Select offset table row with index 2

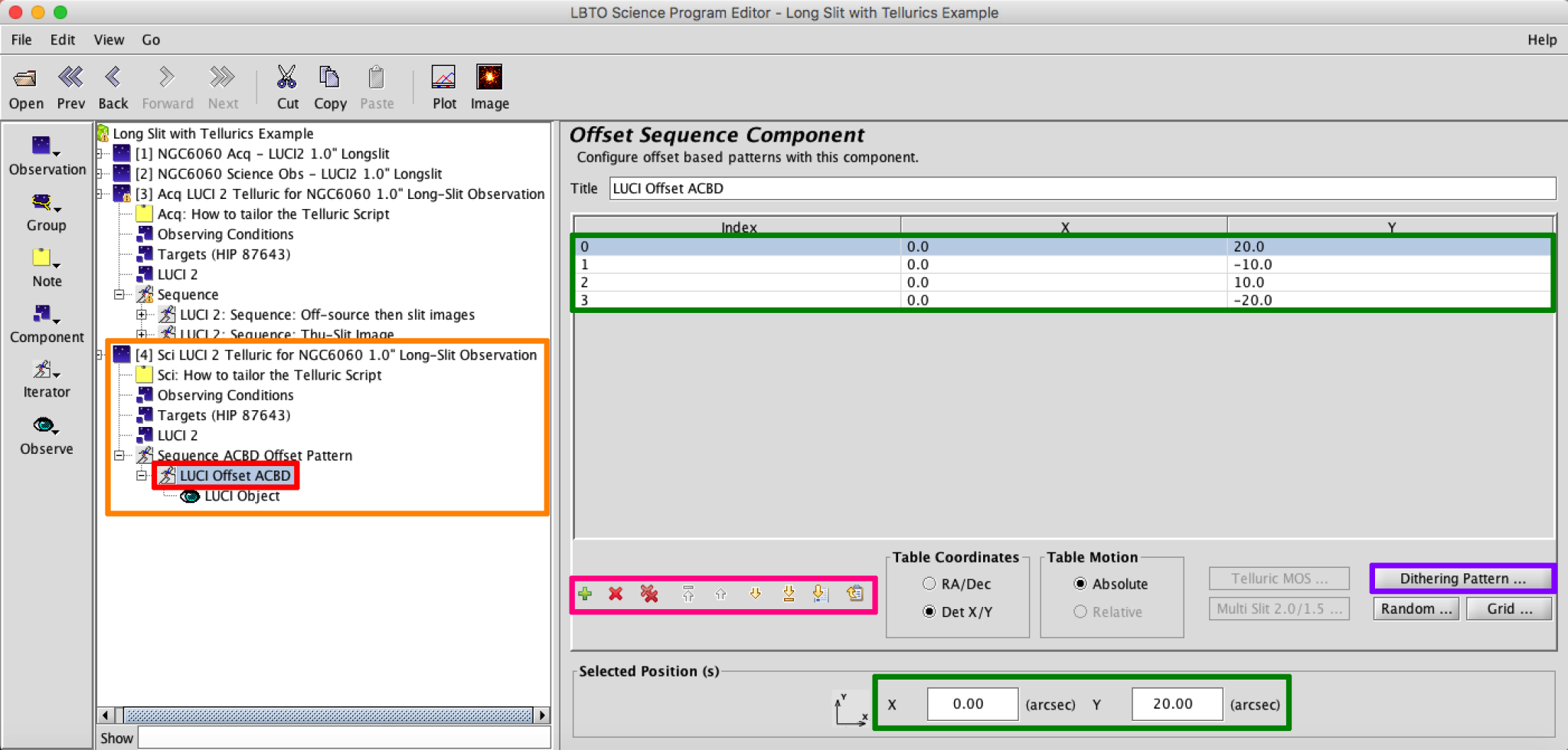pos(1063,282)
